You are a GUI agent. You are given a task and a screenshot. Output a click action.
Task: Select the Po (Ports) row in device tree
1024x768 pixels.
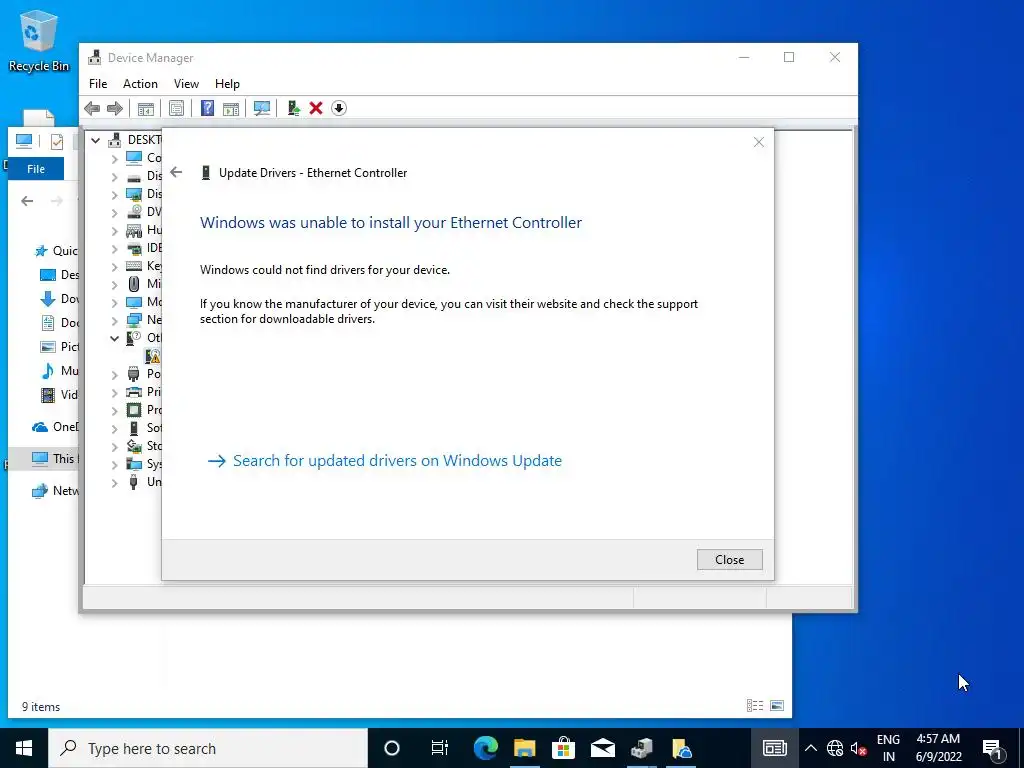pyautogui.click(x=144, y=374)
